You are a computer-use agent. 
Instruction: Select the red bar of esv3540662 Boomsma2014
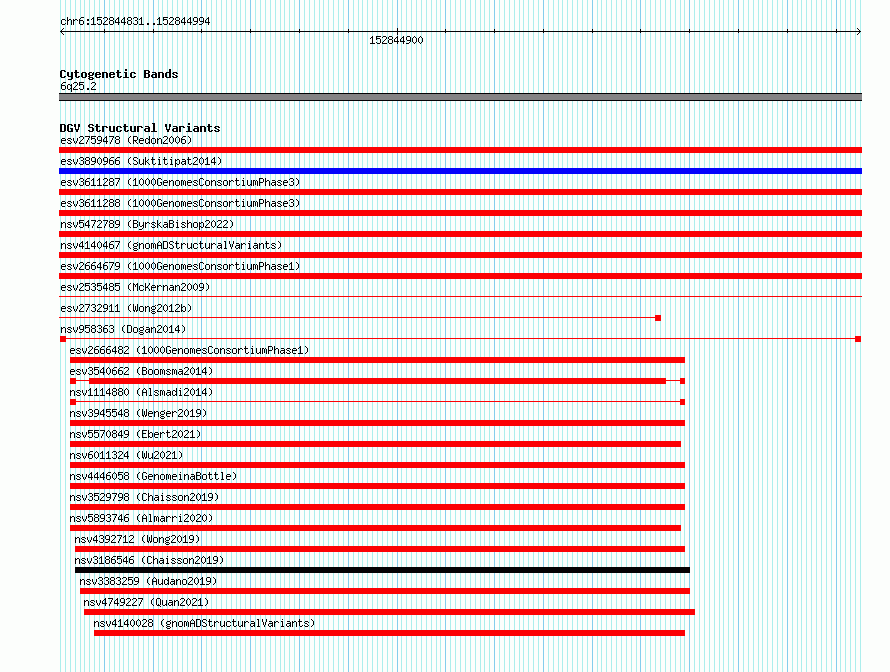pyautogui.click(x=377, y=381)
